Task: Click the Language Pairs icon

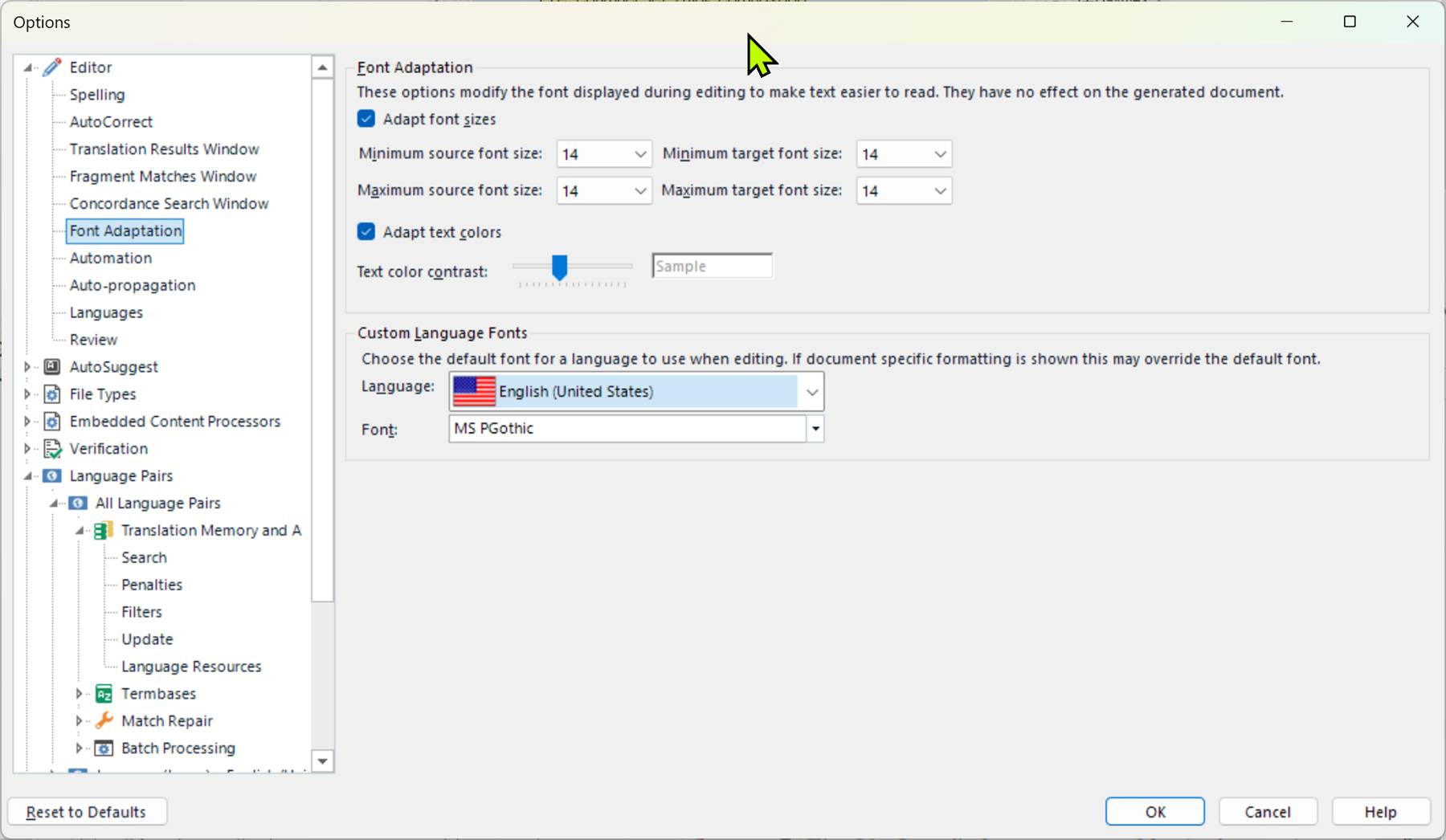Action: 52,476
